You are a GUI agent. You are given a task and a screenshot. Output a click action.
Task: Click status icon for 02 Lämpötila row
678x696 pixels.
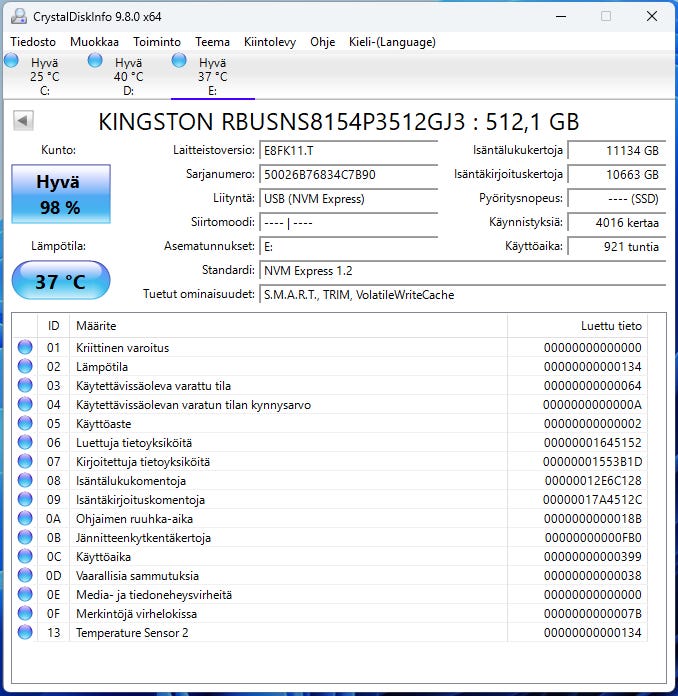point(25,366)
